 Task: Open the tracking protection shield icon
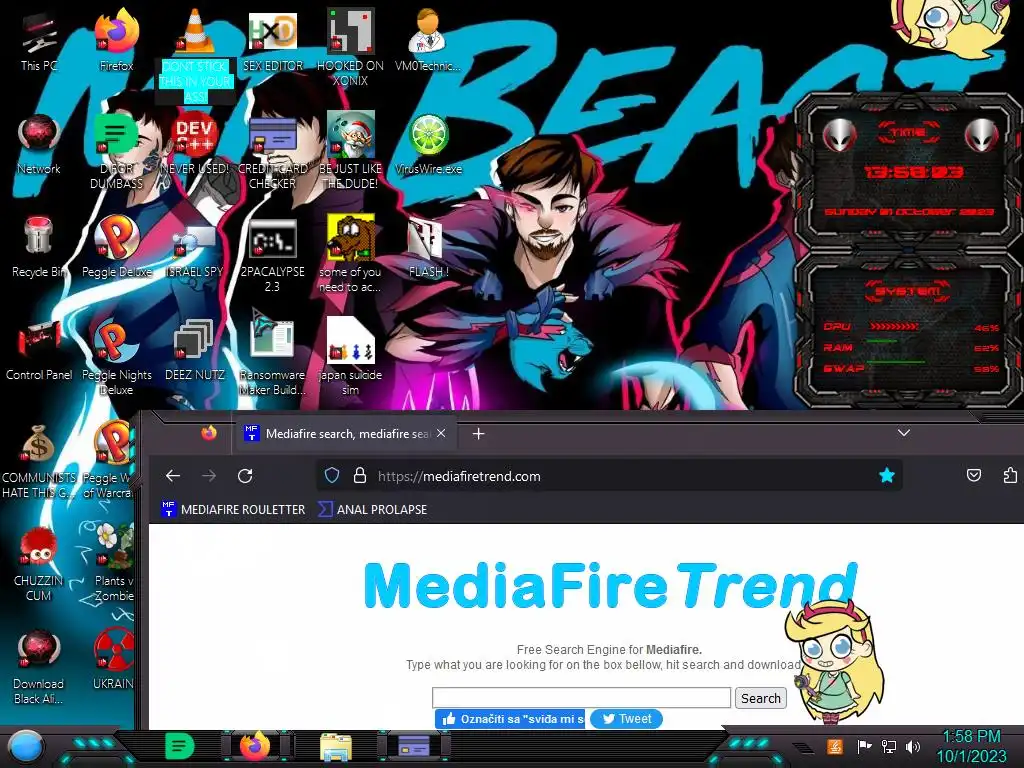pyautogui.click(x=332, y=475)
